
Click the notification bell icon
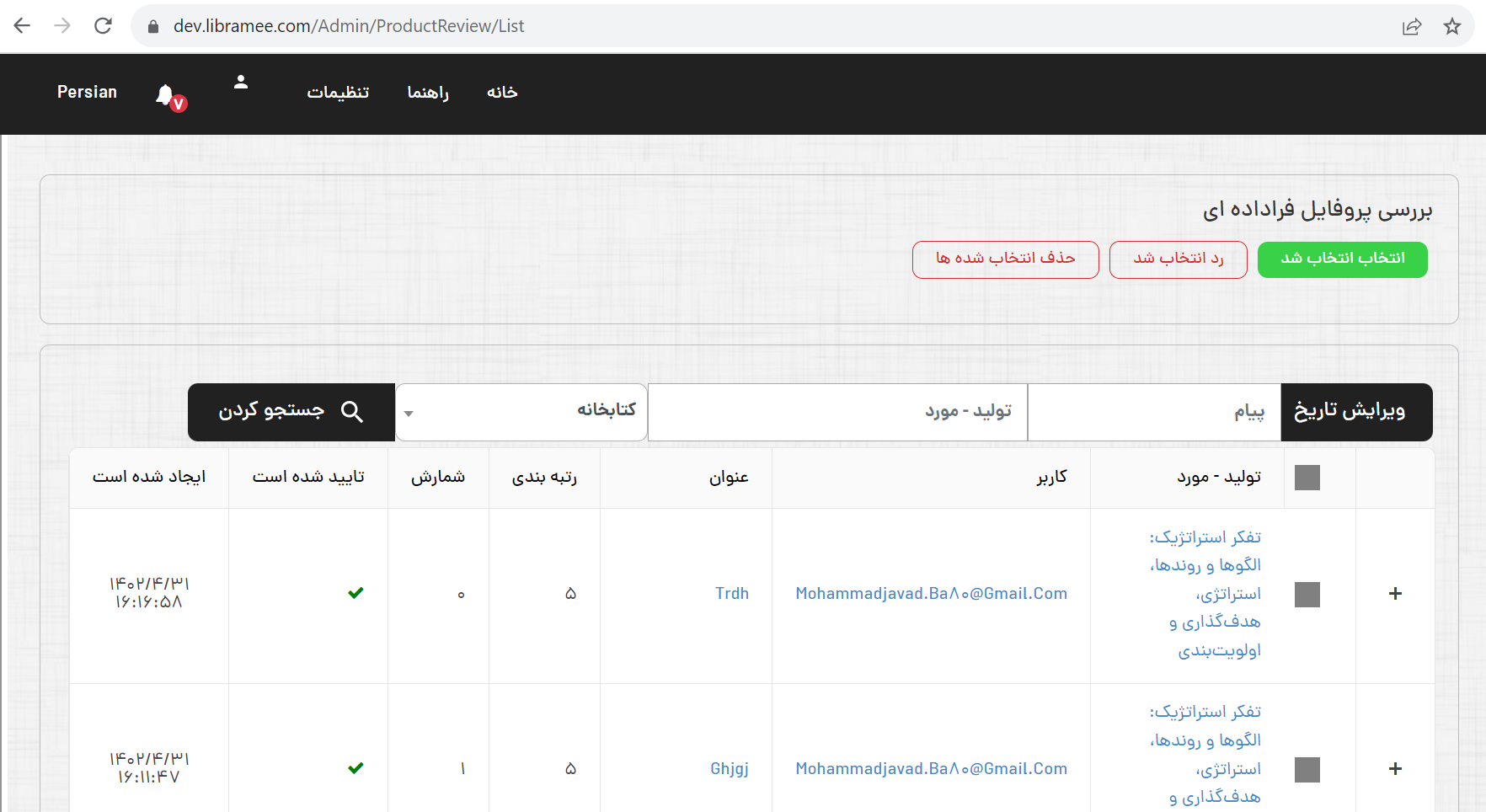[166, 94]
